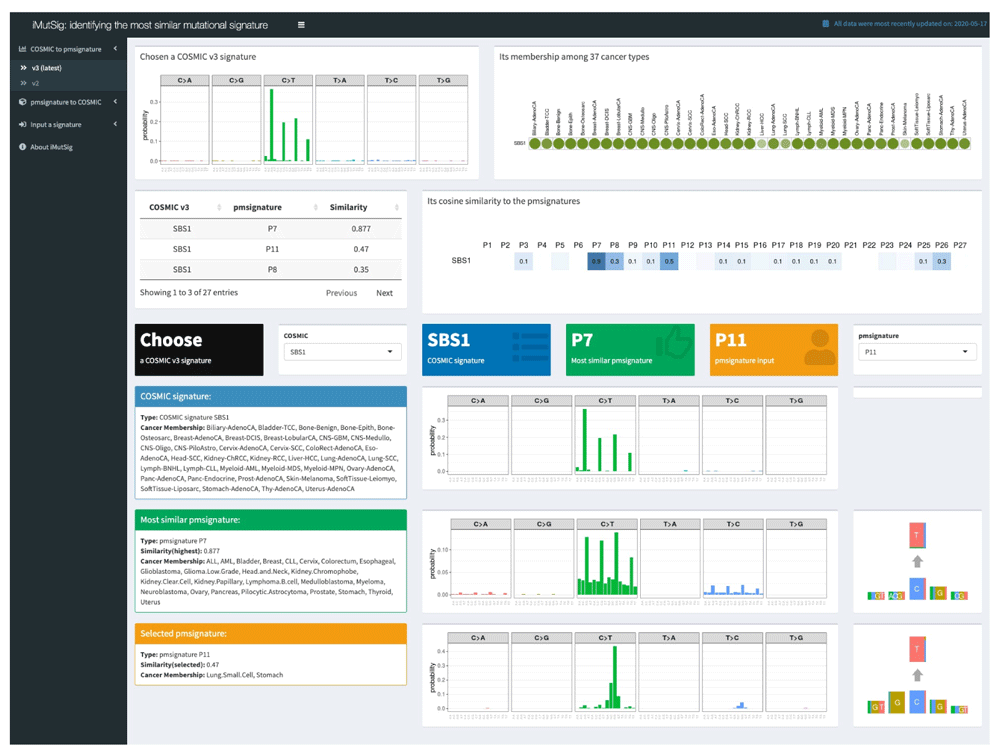Click the list icon in the blue SBS1 box
1000x752 pixels.
pos(530,348)
